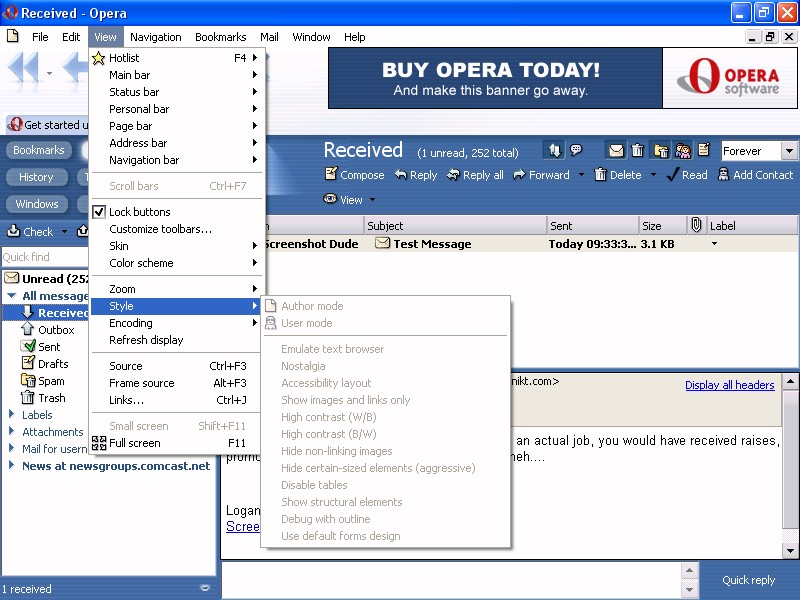Select the Trash folder in the mail panel
This screenshot has height=600, width=800.
click(x=51, y=398)
